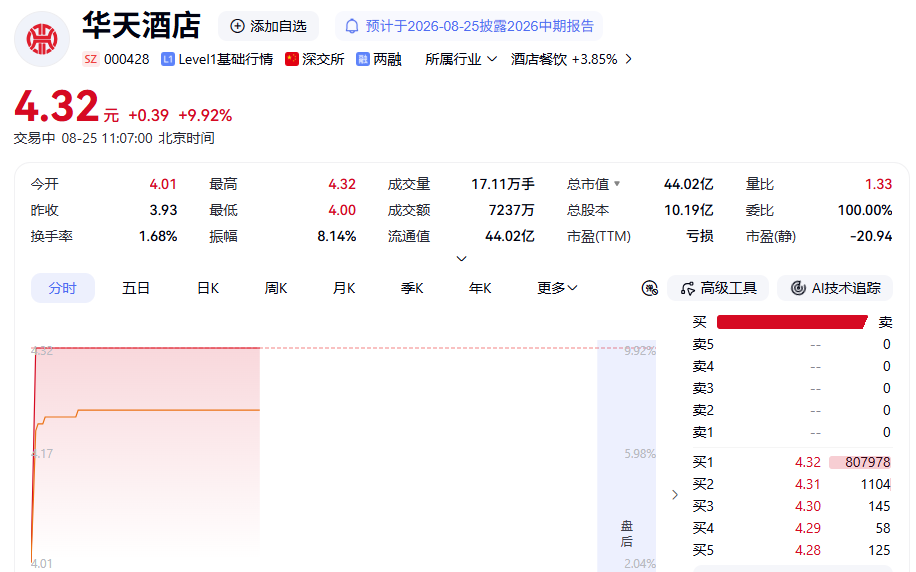Add 华天酒店 to watchlist with 添加自选
This screenshot has width=916, height=572.
tap(268, 26)
